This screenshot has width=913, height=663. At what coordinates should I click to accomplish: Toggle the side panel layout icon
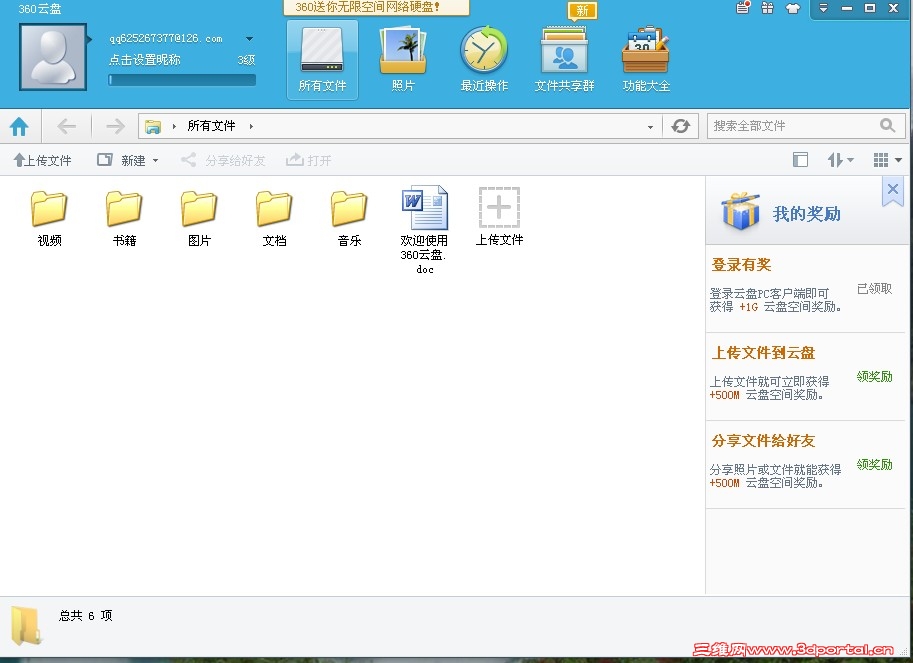801,160
